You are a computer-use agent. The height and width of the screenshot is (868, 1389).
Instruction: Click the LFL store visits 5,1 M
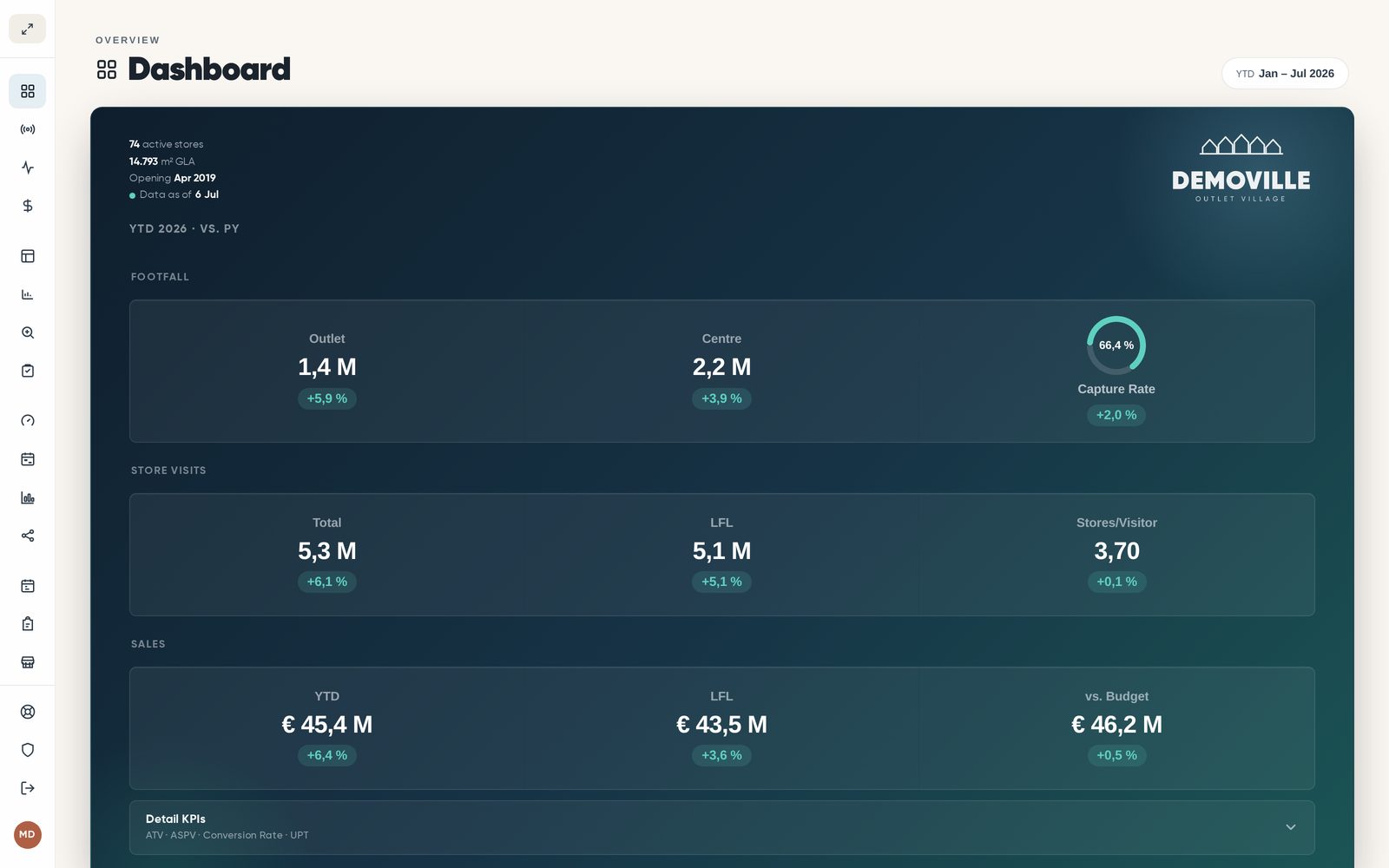pyautogui.click(x=721, y=551)
